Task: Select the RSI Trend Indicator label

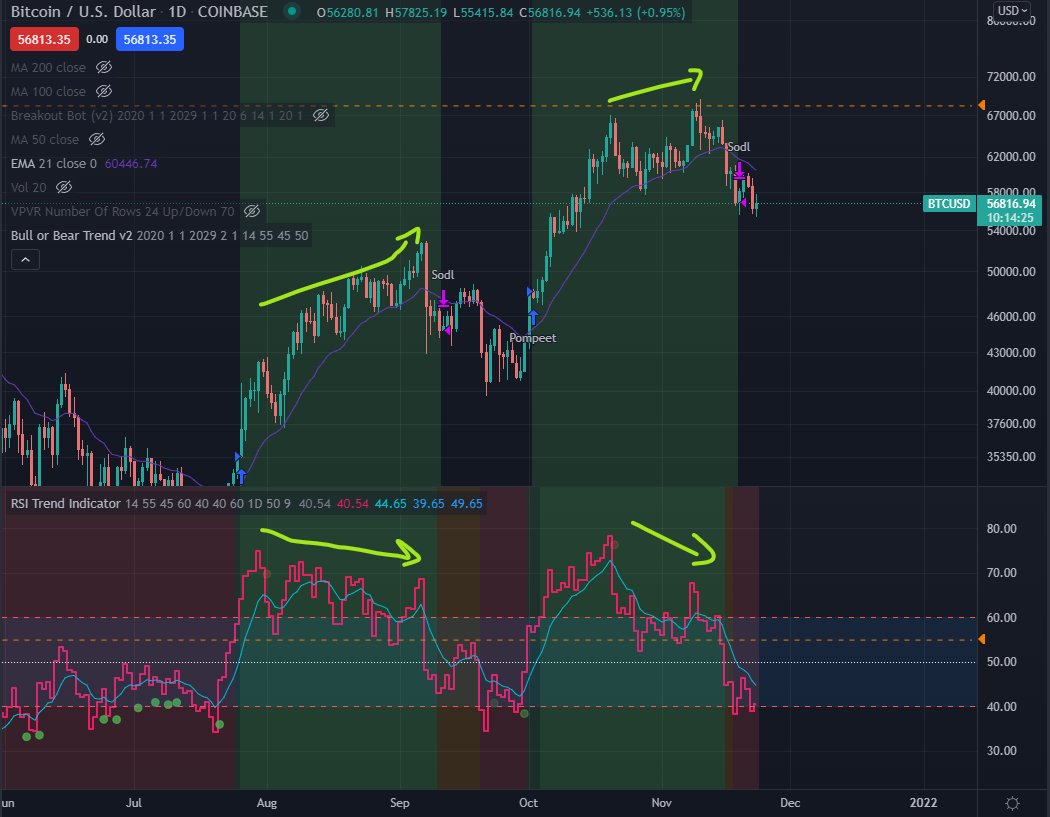Action: pos(66,504)
